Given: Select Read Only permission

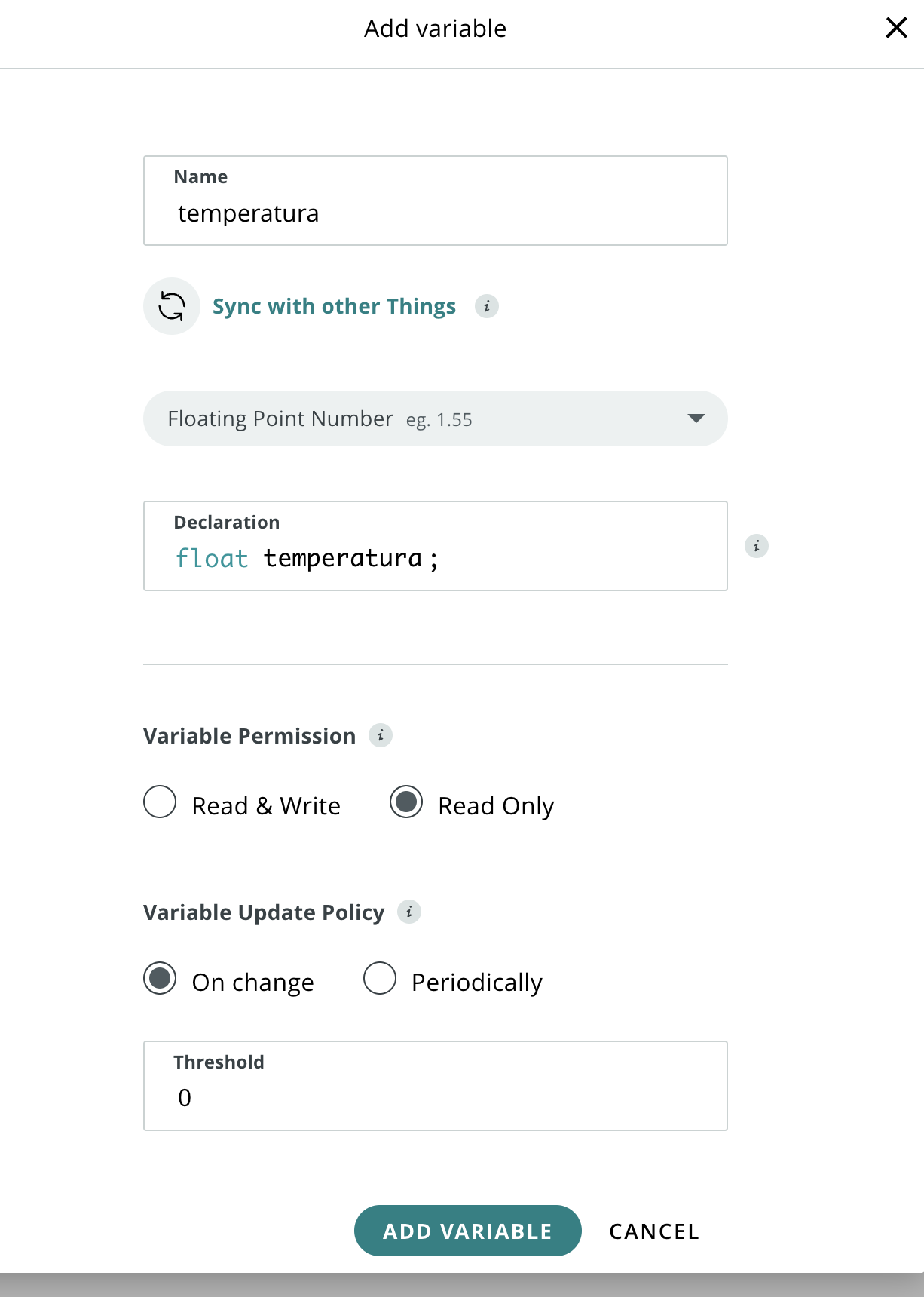Looking at the screenshot, I should click(x=406, y=802).
